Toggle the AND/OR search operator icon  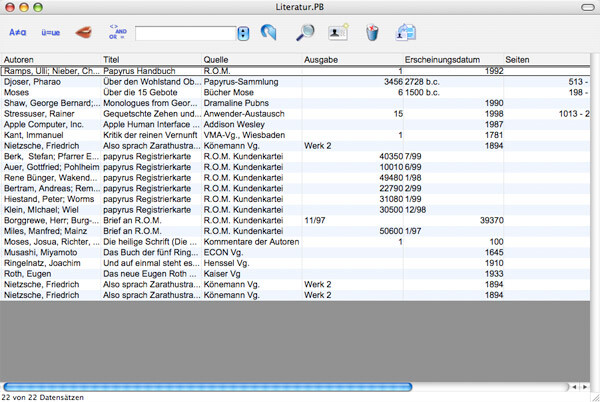(117, 33)
